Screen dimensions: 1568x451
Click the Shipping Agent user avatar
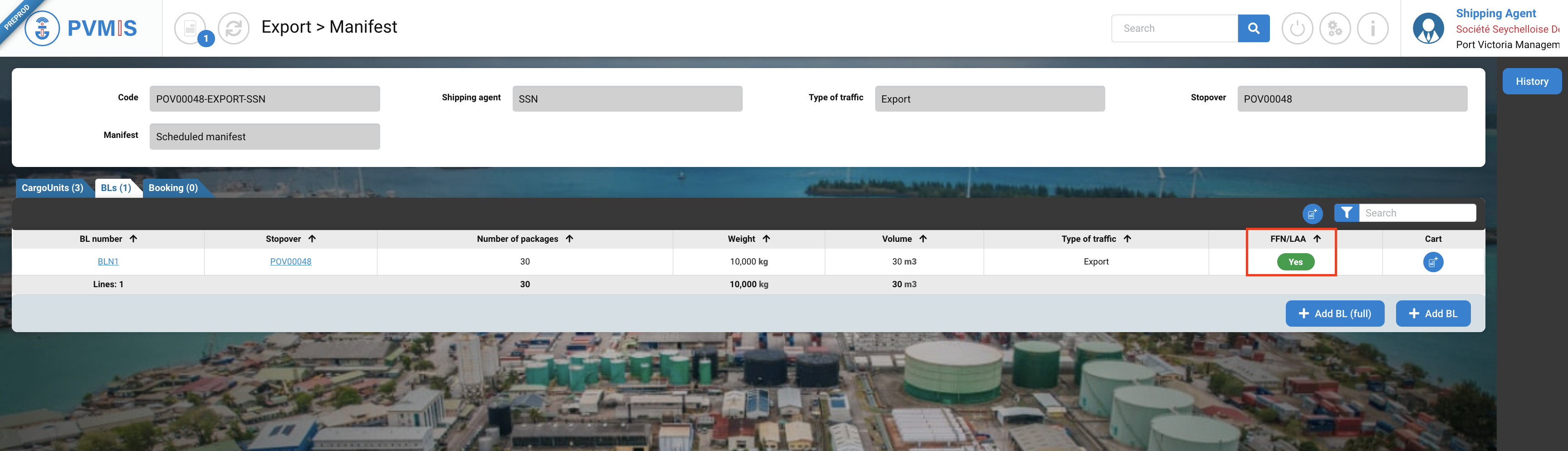point(1428,28)
